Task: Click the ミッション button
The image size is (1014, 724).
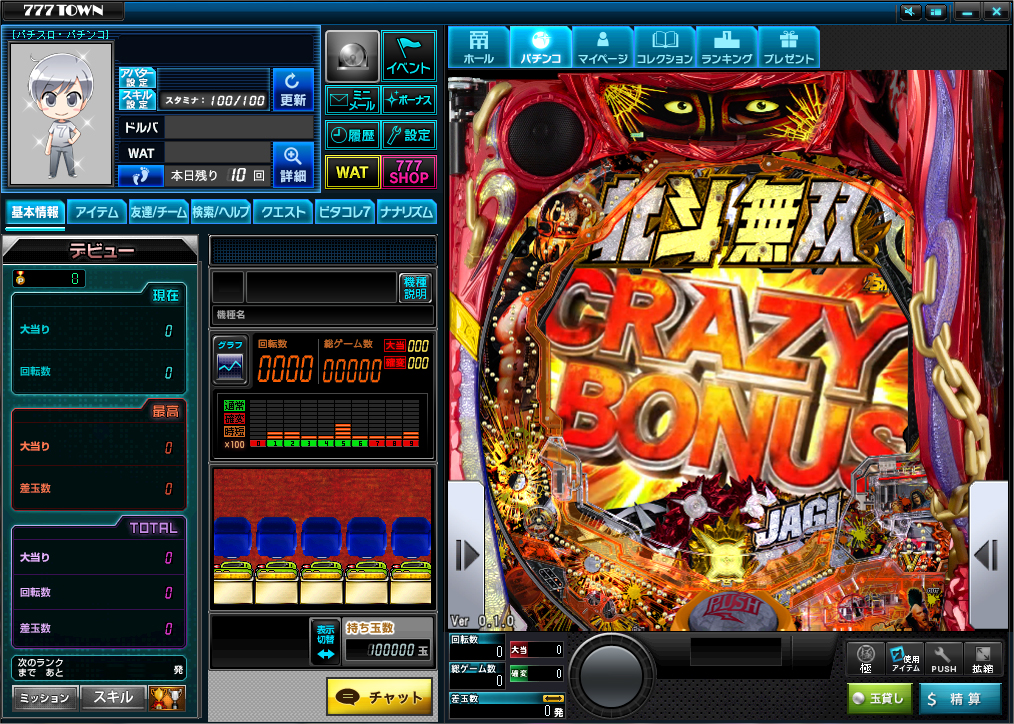Action: [x=45, y=698]
